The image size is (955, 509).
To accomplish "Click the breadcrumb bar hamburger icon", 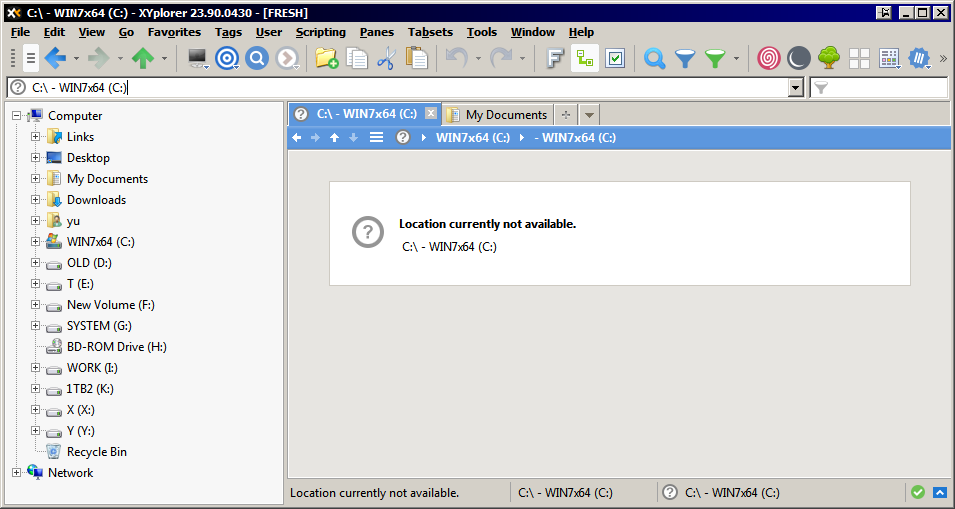I will [x=376, y=138].
